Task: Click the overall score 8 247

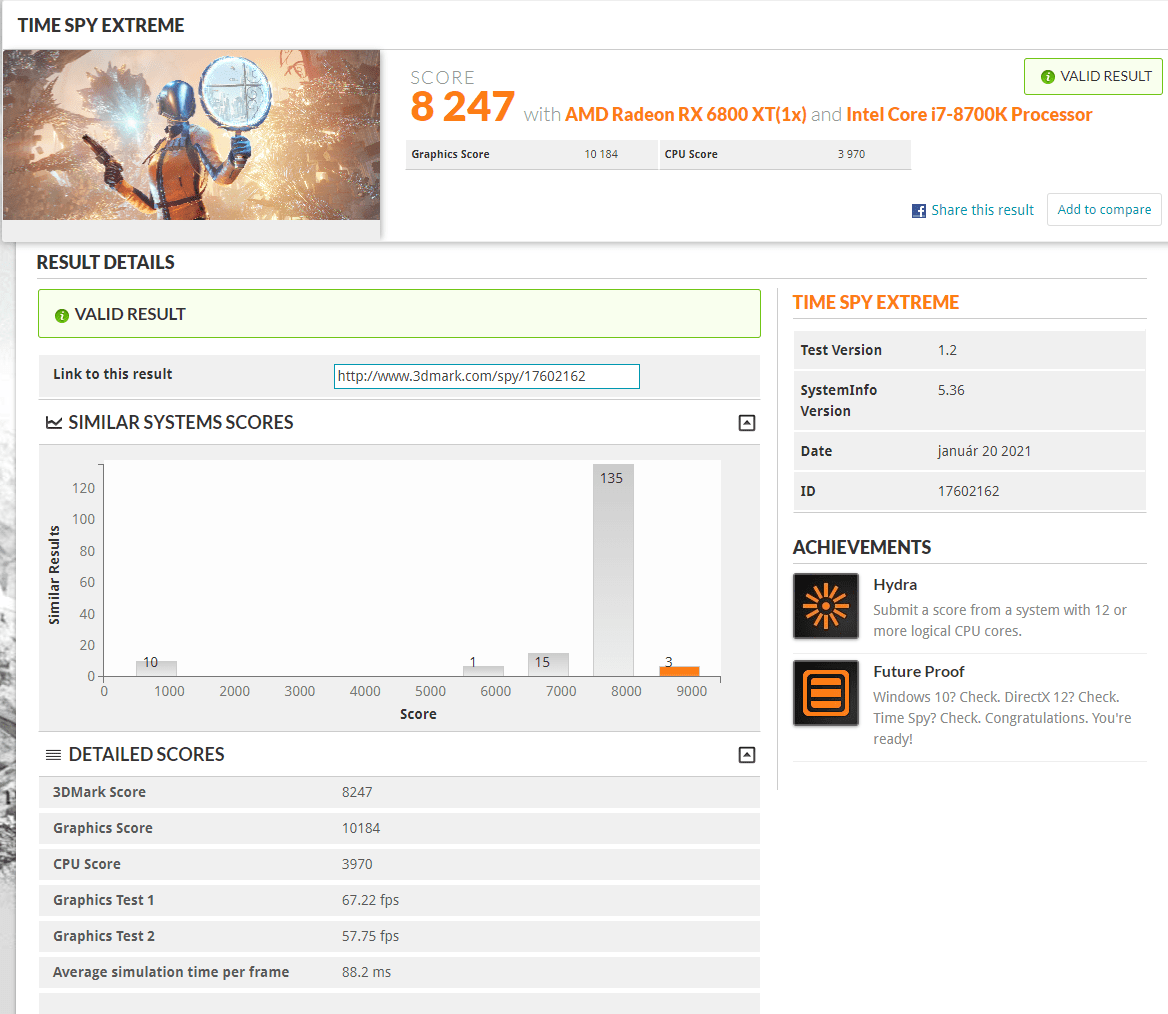Action: coord(463,107)
